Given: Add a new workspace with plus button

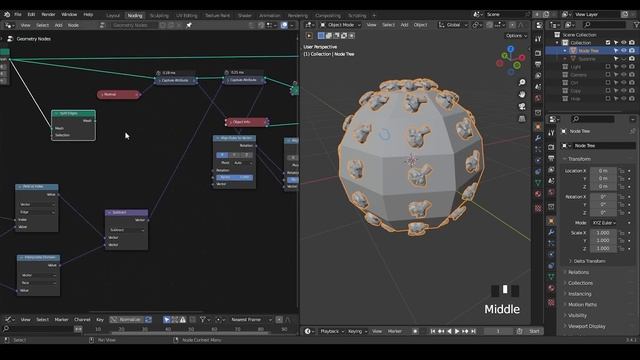Looking at the screenshot, I should coord(374,16).
